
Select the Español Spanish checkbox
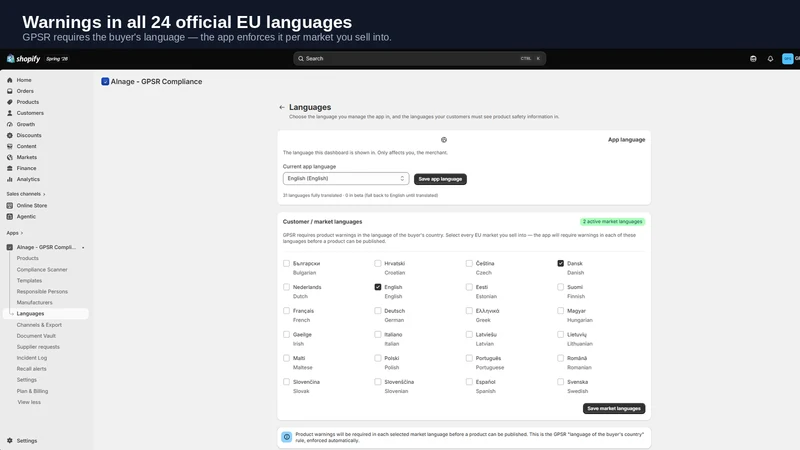(469, 382)
